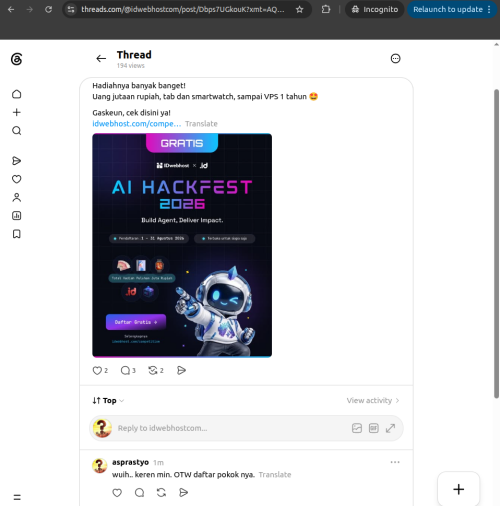Image resolution: width=500 pixels, height=506 pixels.
Task: Reload the page
Action: (49, 9)
